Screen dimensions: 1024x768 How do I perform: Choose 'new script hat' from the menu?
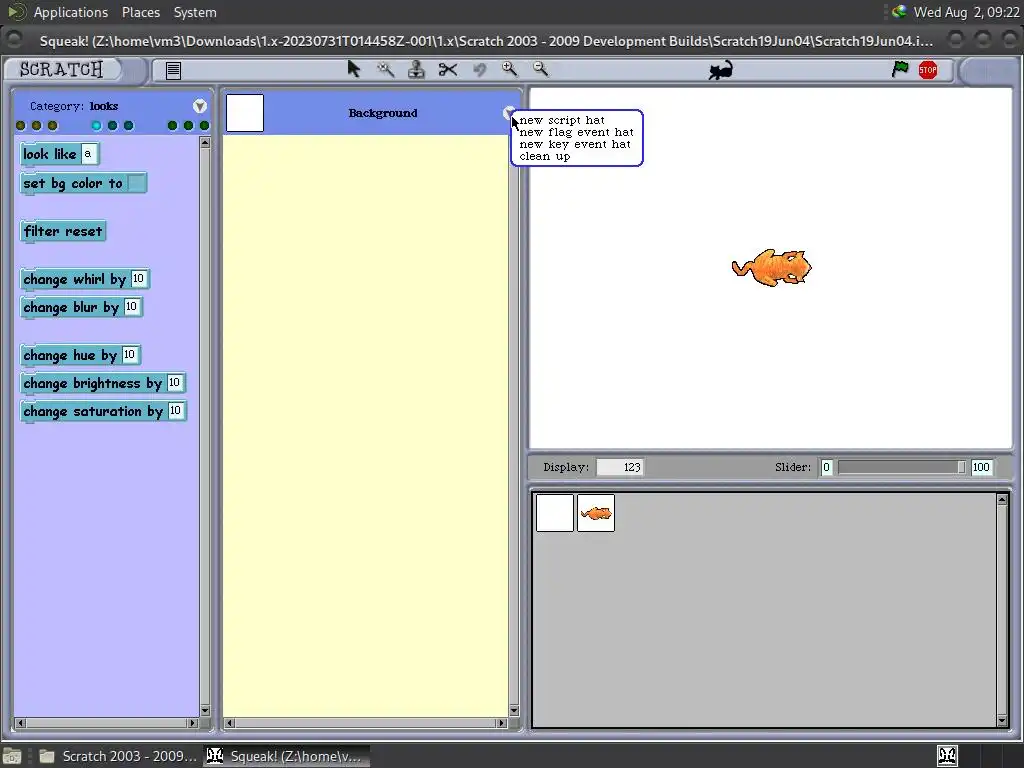(562, 120)
